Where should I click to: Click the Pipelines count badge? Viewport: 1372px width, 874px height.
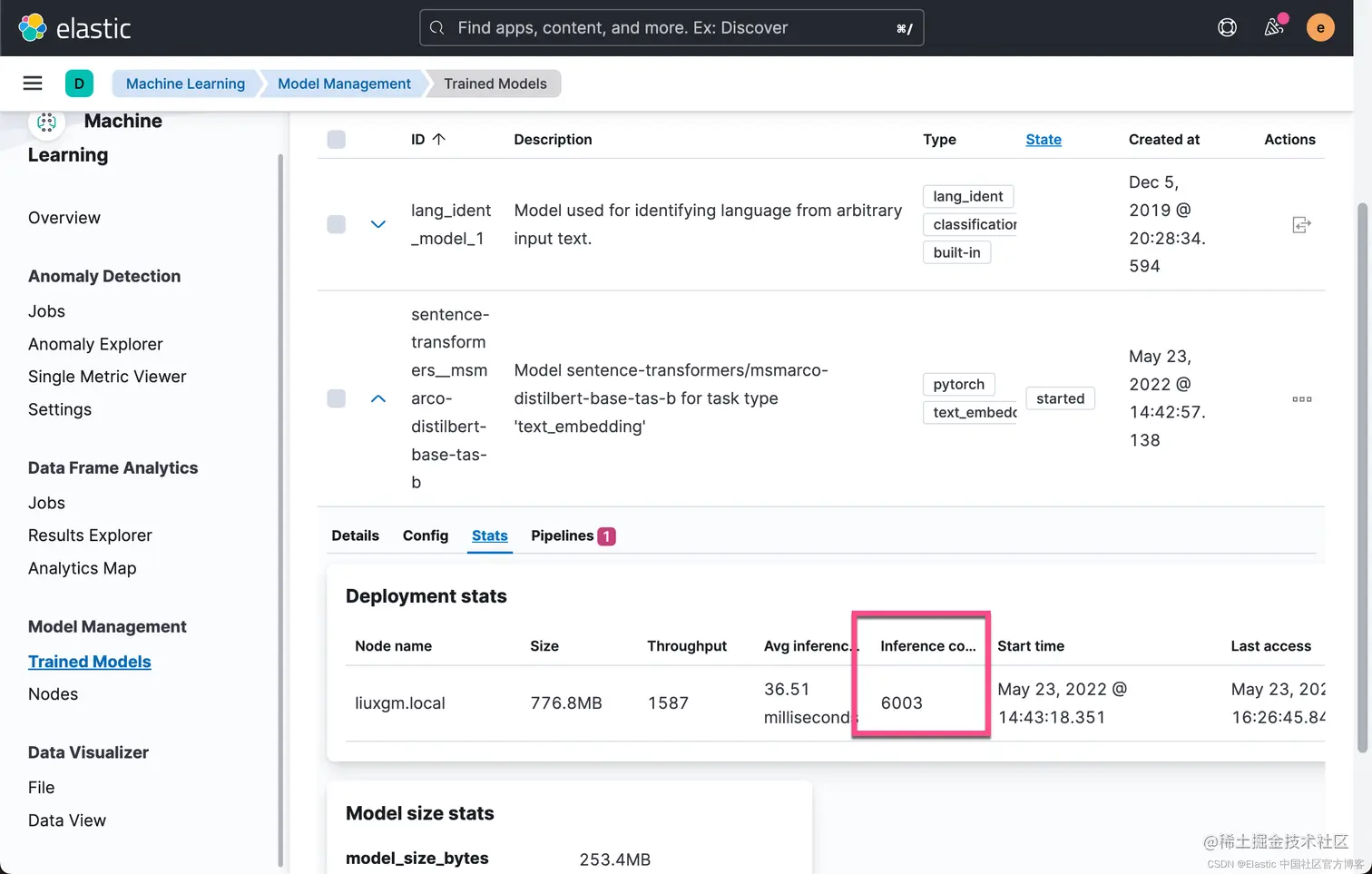tap(606, 536)
